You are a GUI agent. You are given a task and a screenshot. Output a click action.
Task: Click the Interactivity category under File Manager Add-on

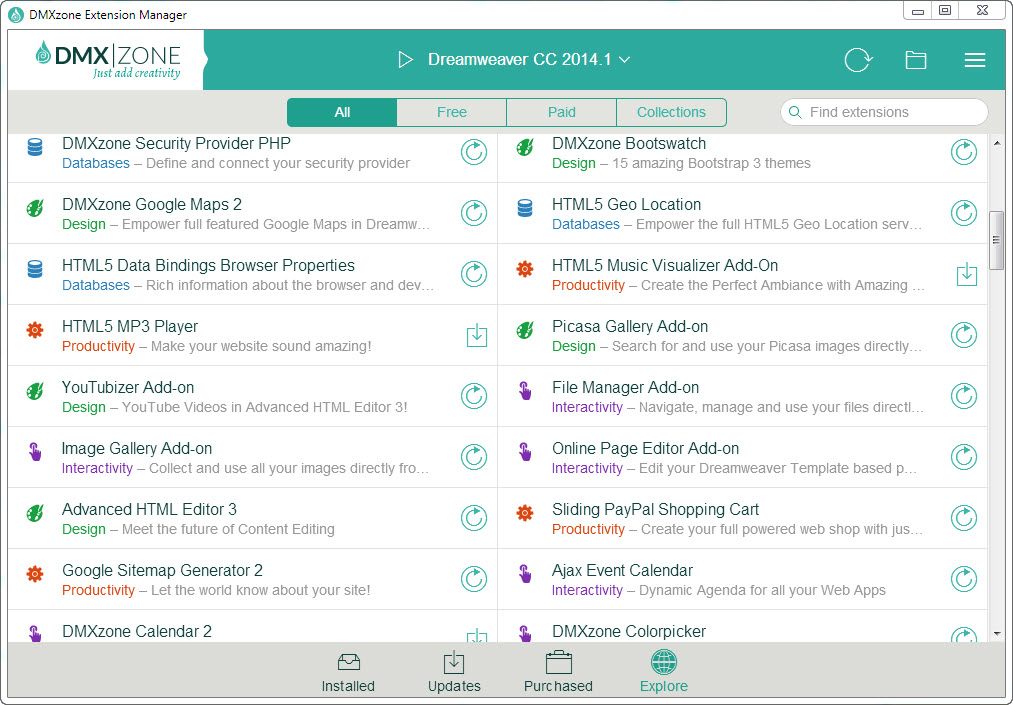click(x=587, y=407)
